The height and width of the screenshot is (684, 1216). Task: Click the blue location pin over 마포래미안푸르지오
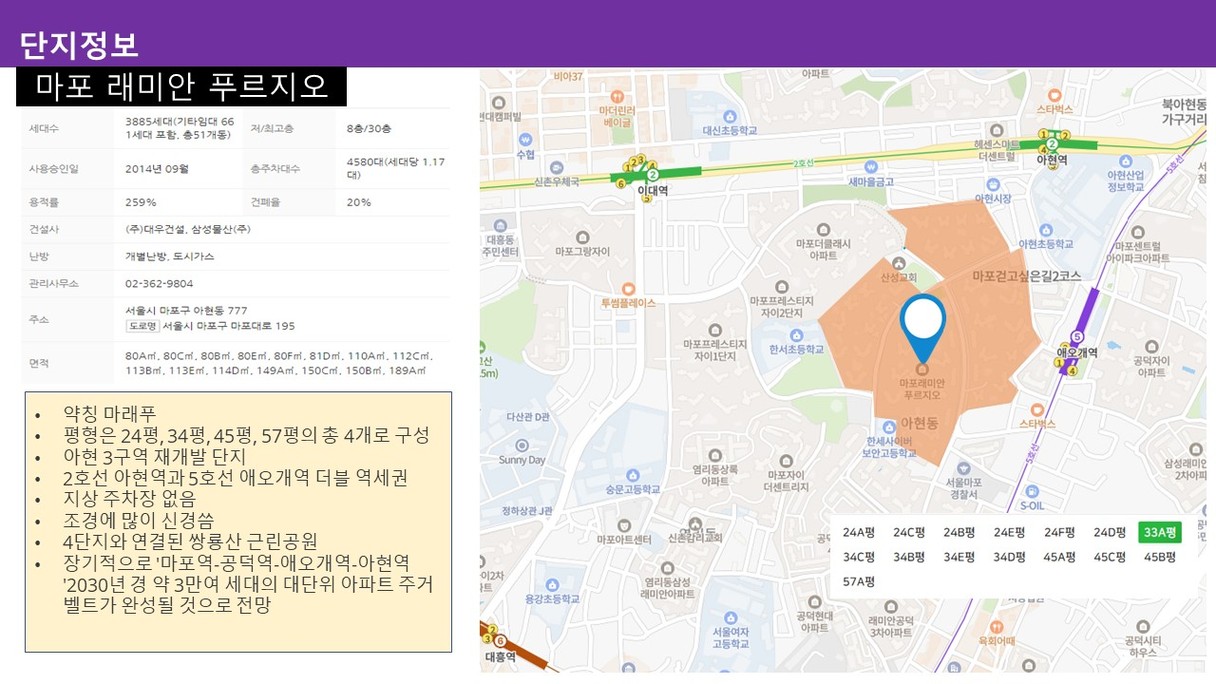922,328
